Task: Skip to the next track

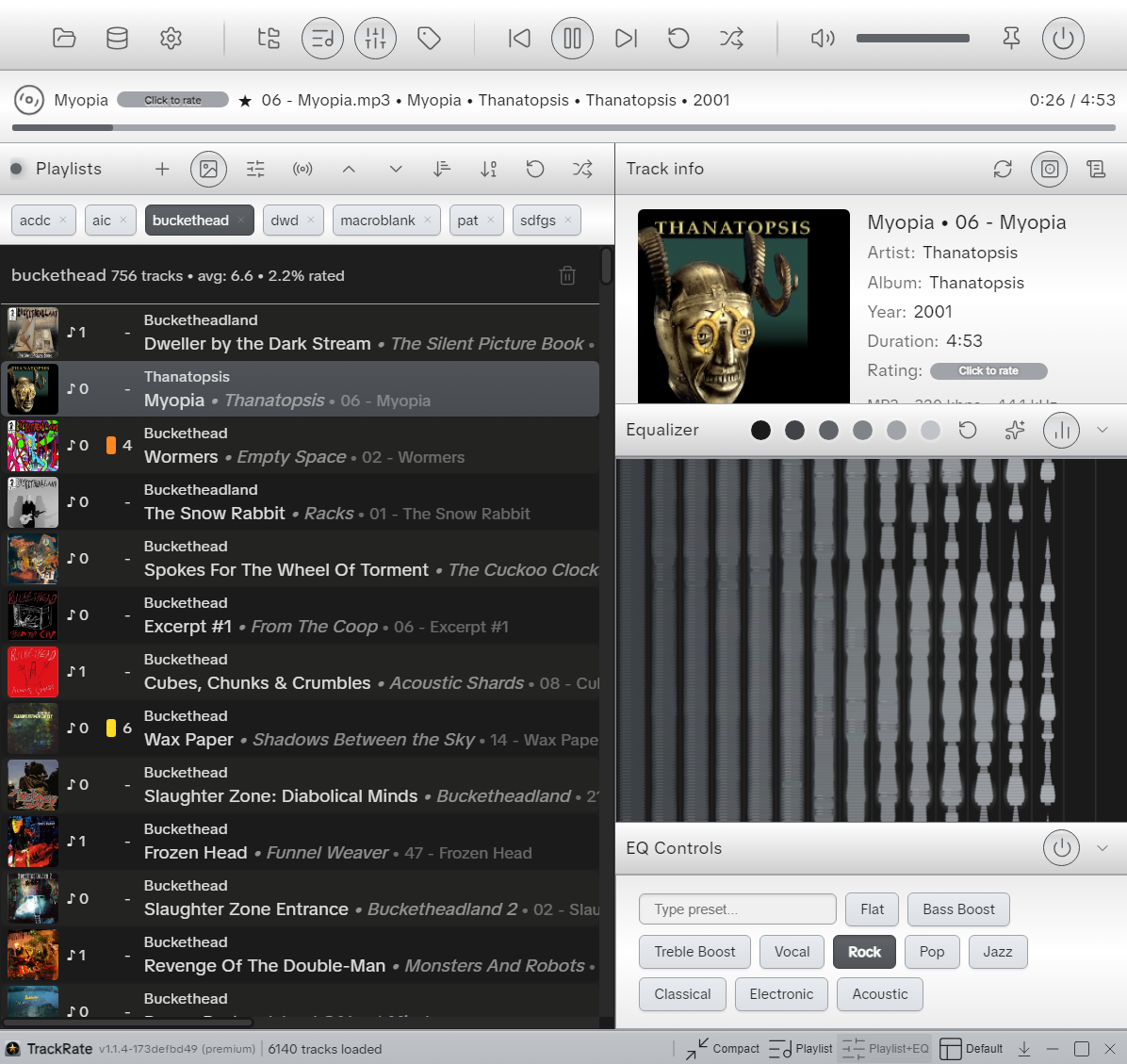Action: coord(626,39)
